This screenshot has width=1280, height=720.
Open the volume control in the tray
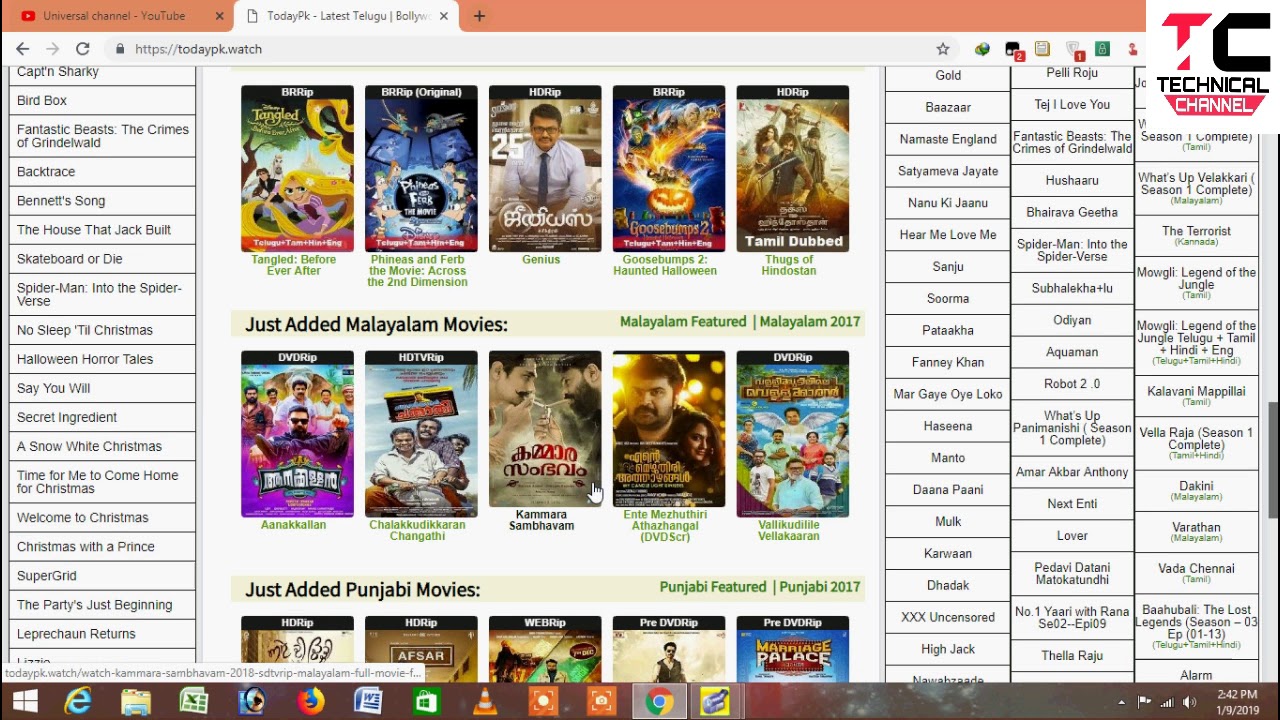[1187, 702]
